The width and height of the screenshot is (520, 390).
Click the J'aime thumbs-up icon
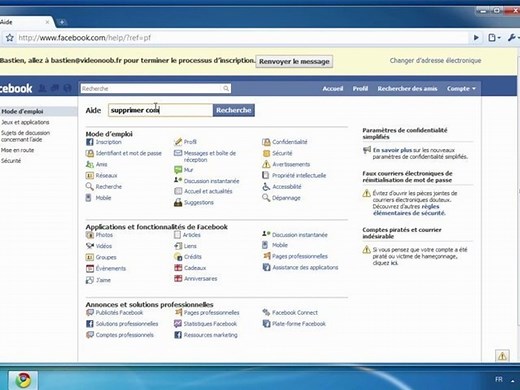(90, 280)
